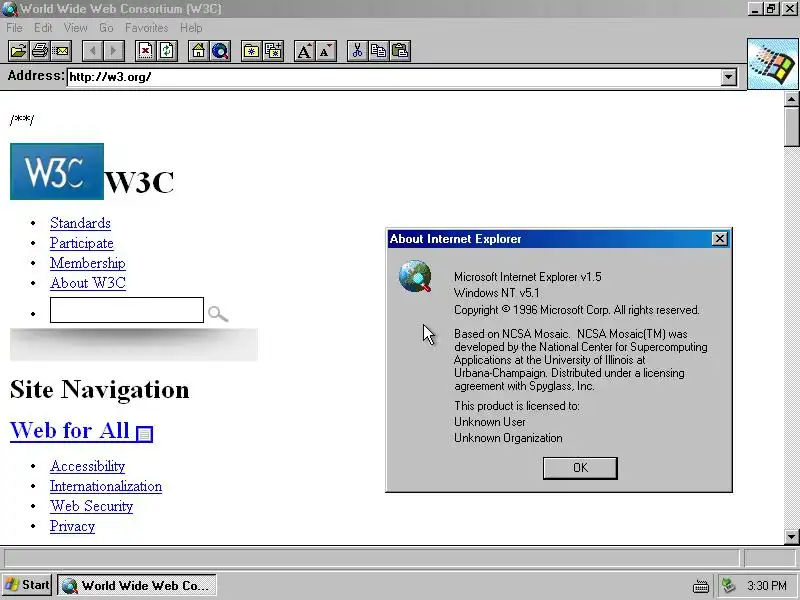Viewport: 800px width, 600px height.
Task: Click the vertical scrollbar up arrow
Action: 792,99
